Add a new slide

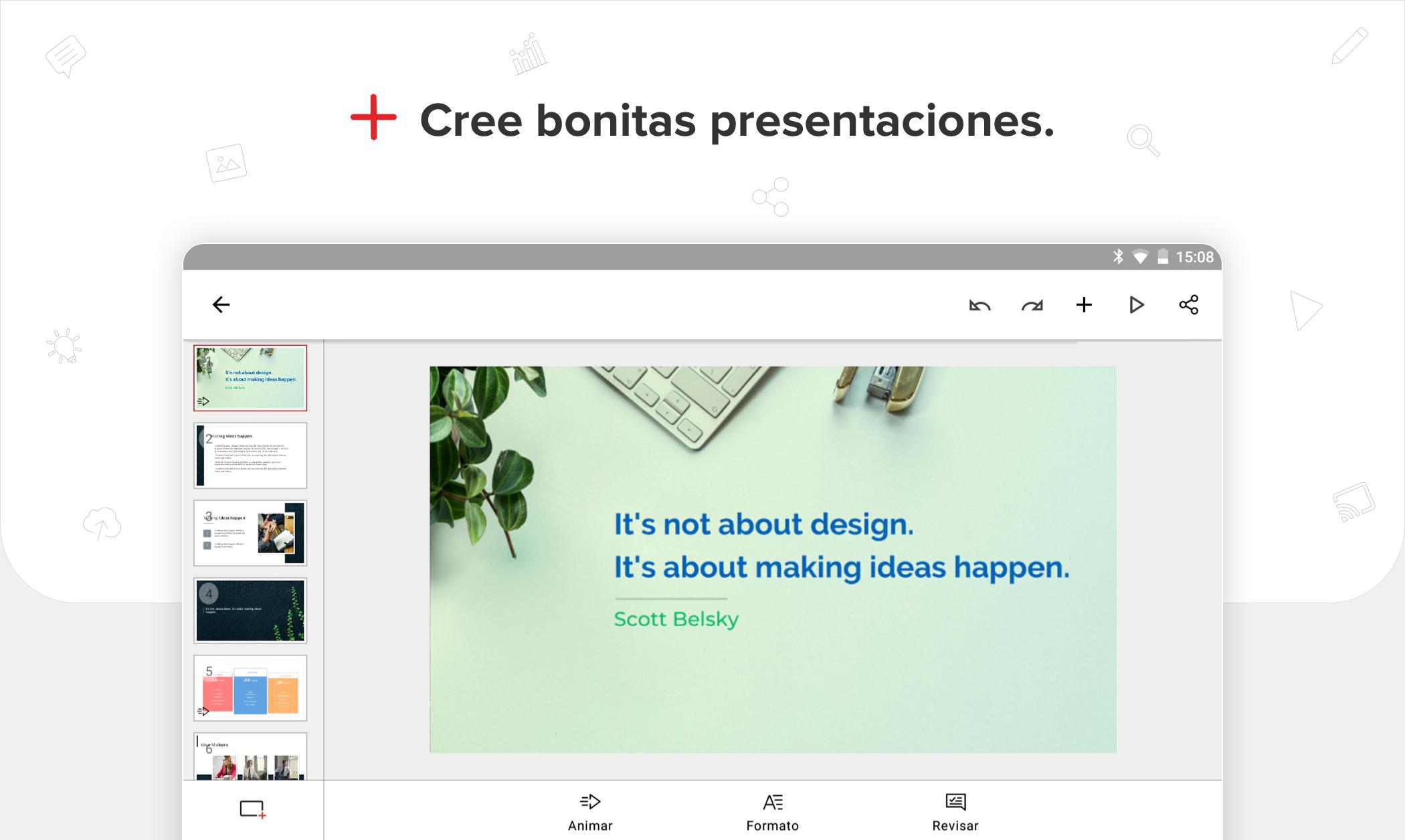253,810
